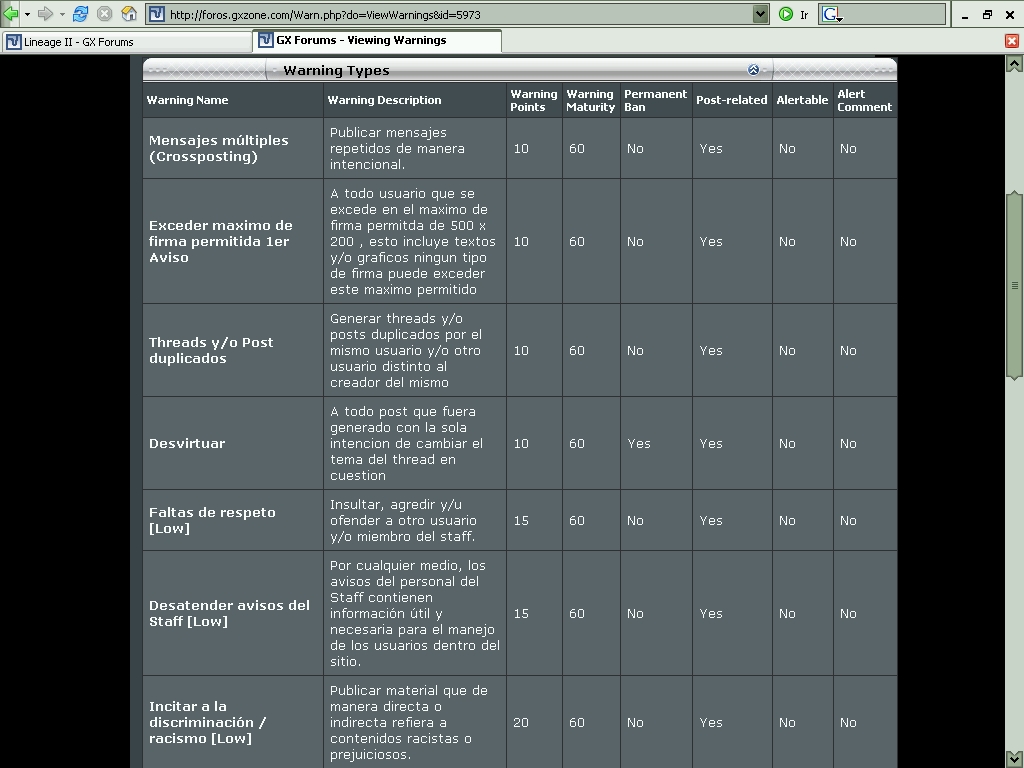Select the Exceder maximo de firma permitida warning
1024x768 pixels.
(220, 241)
